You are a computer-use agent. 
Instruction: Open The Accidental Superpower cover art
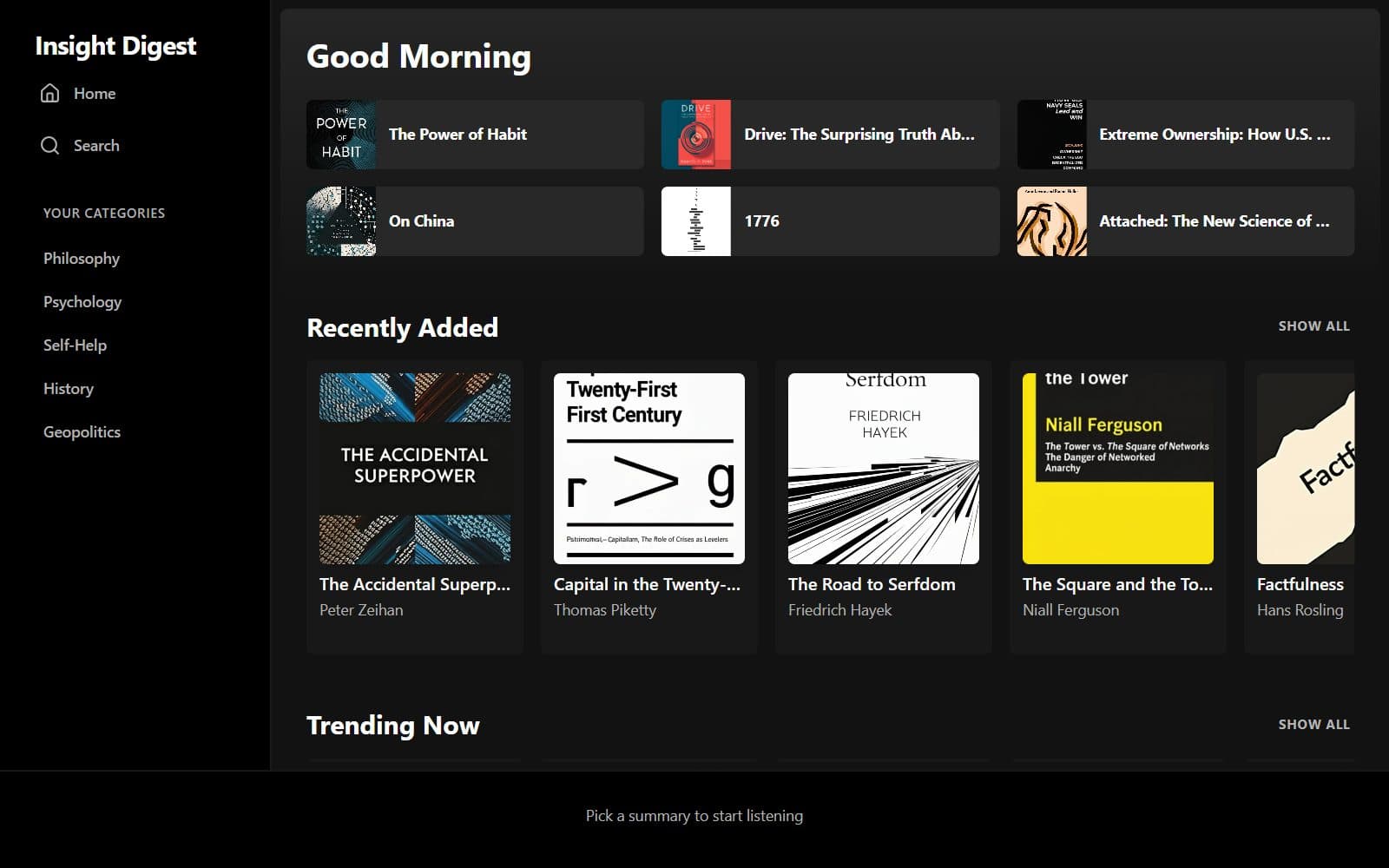coord(415,469)
